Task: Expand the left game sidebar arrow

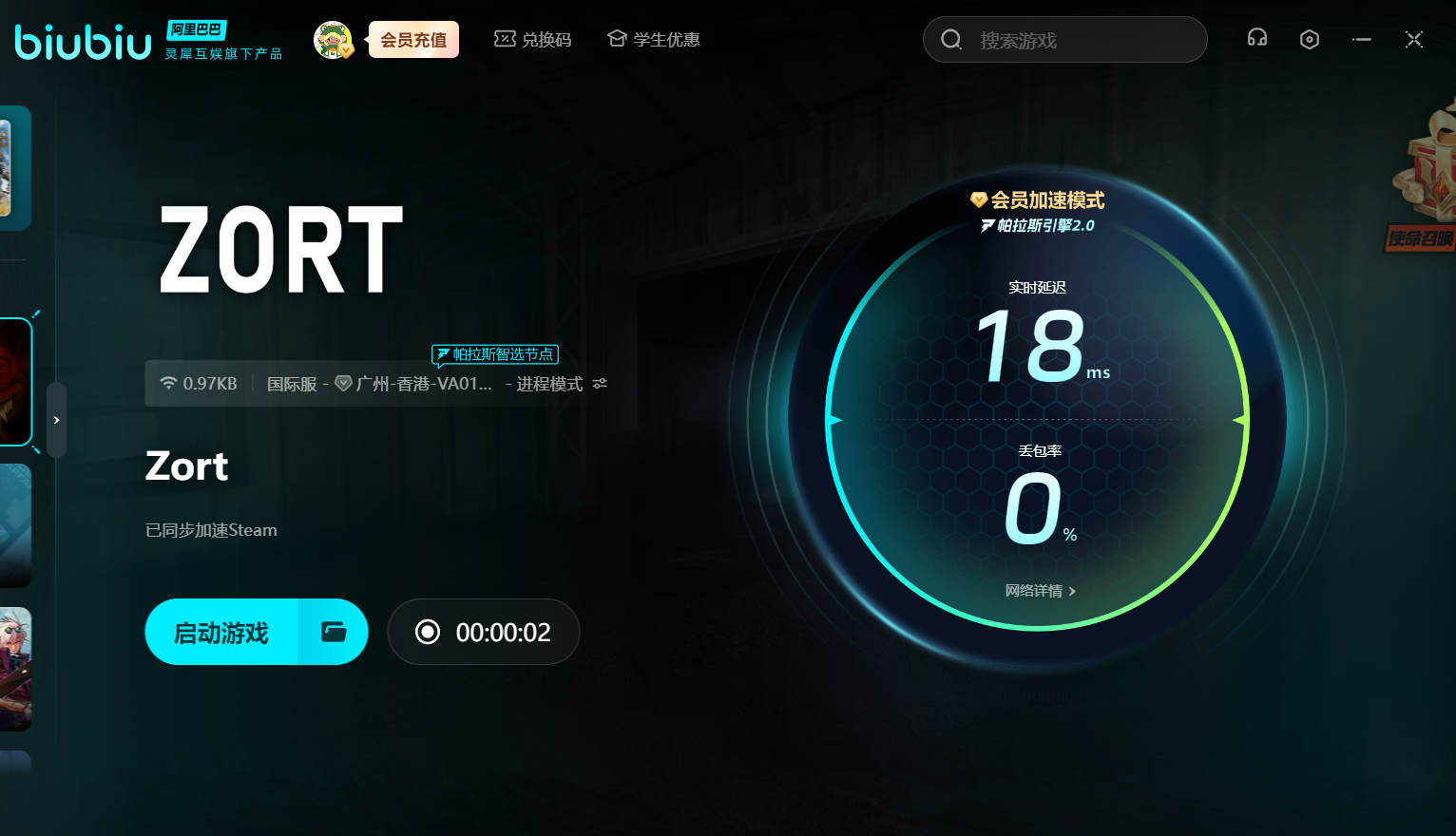Action: pos(57,420)
